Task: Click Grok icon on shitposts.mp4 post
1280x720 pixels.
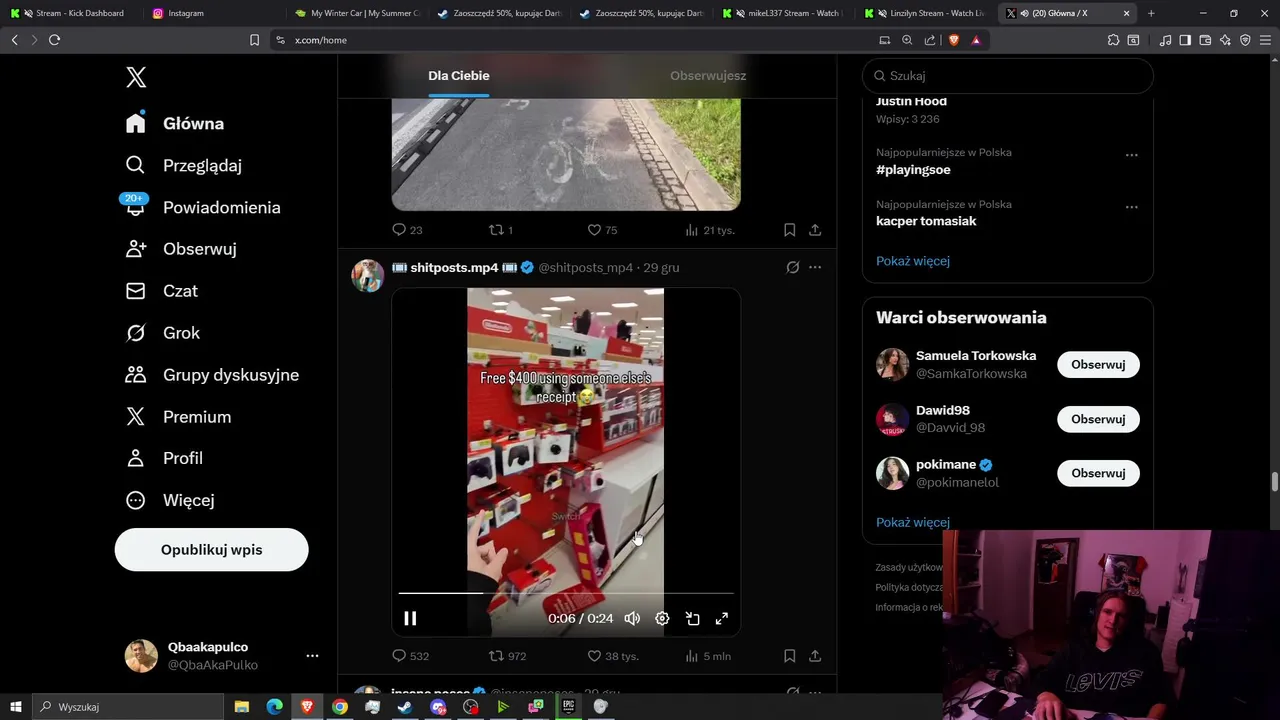Action: tap(792, 268)
